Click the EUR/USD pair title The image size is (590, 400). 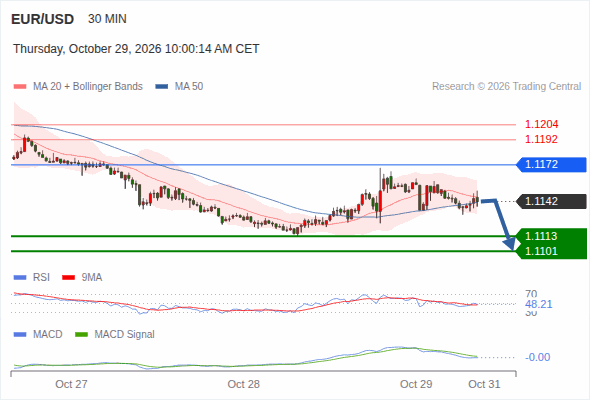click(43, 19)
